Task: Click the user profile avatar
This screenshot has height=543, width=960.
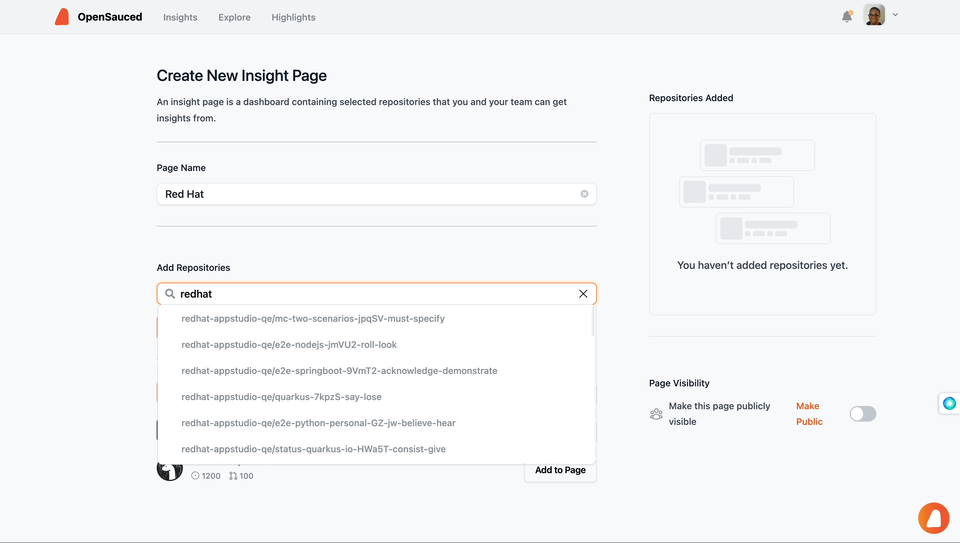Action: coord(874,16)
